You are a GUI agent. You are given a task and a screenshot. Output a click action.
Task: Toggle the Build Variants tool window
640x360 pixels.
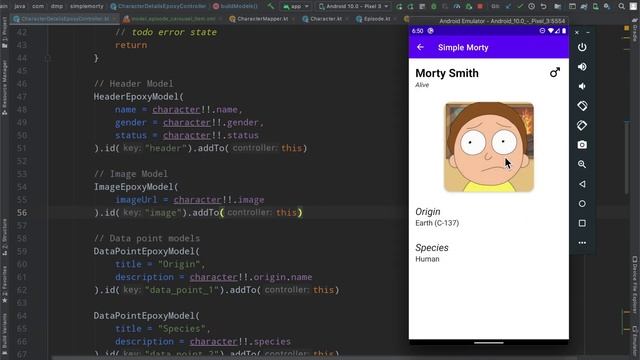[4, 333]
